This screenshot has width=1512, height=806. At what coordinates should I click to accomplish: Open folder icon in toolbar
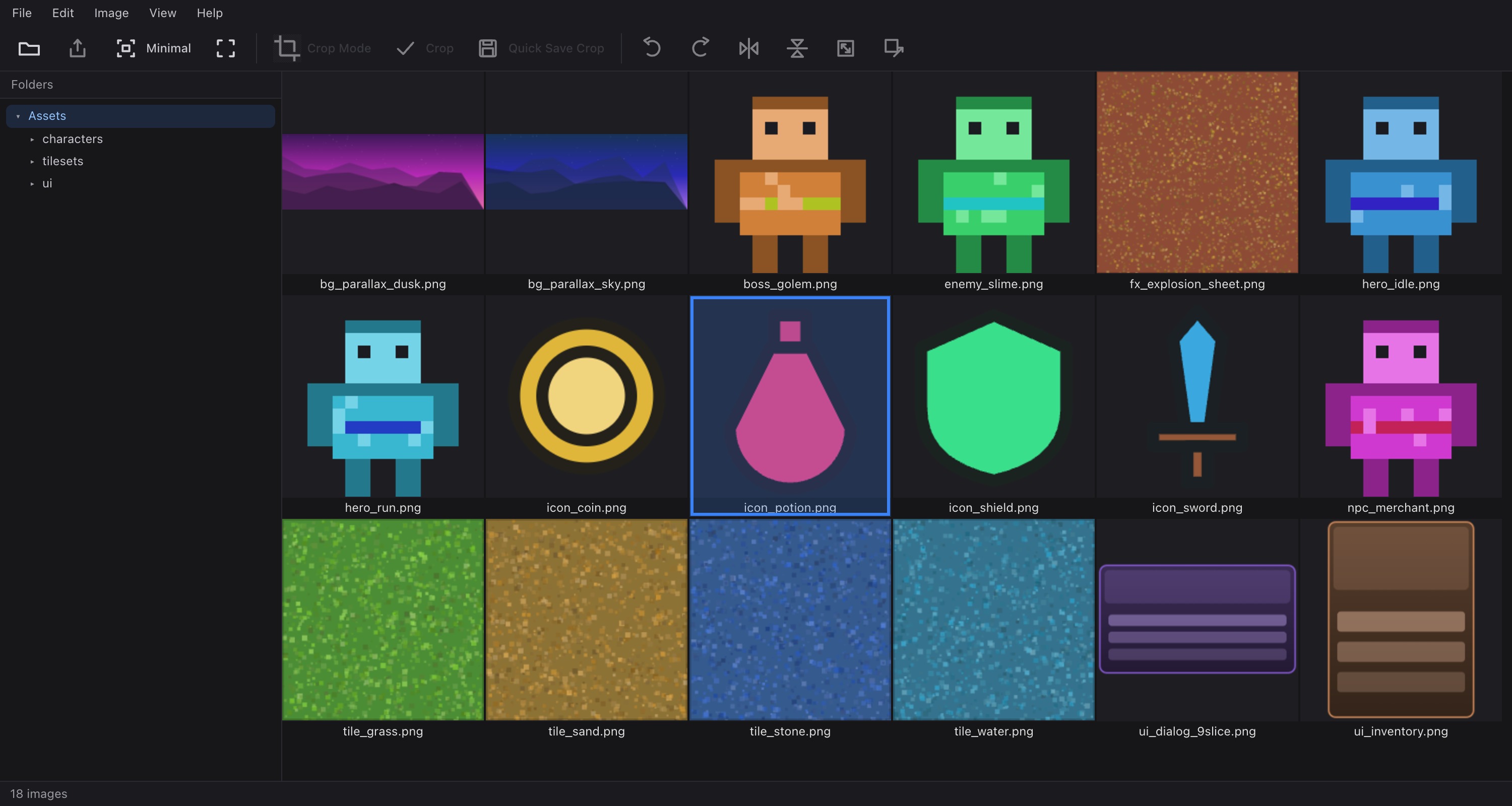click(x=29, y=48)
